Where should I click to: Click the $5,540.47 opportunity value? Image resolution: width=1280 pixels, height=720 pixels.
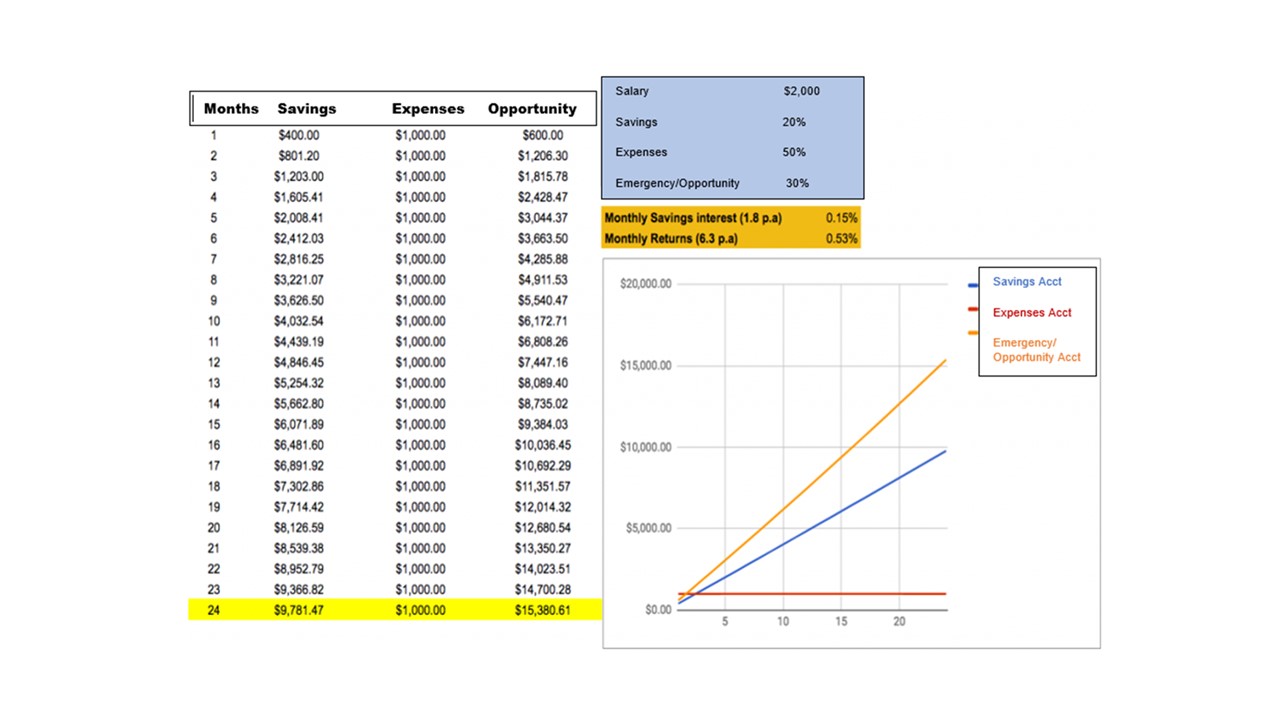pos(543,300)
